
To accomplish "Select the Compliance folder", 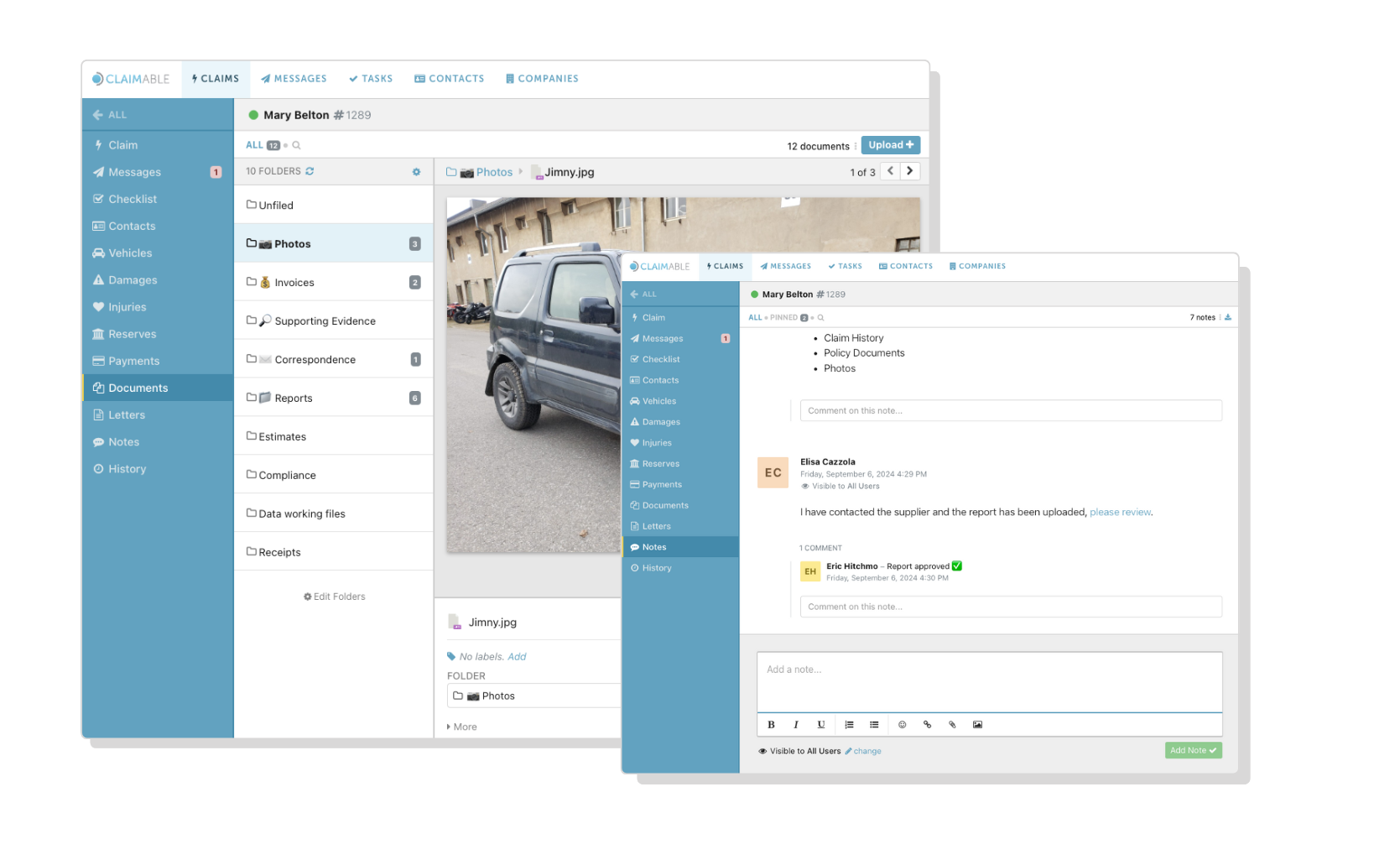I will [x=334, y=475].
